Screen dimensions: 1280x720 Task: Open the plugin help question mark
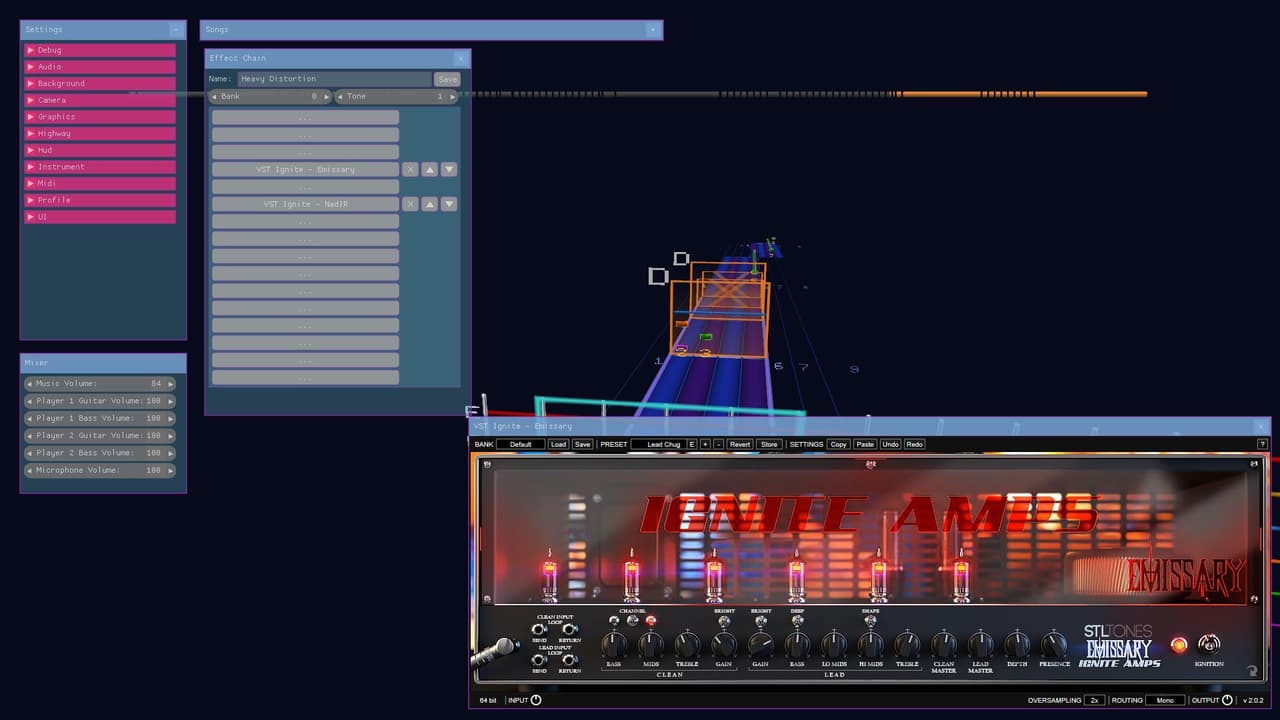tap(1262, 444)
